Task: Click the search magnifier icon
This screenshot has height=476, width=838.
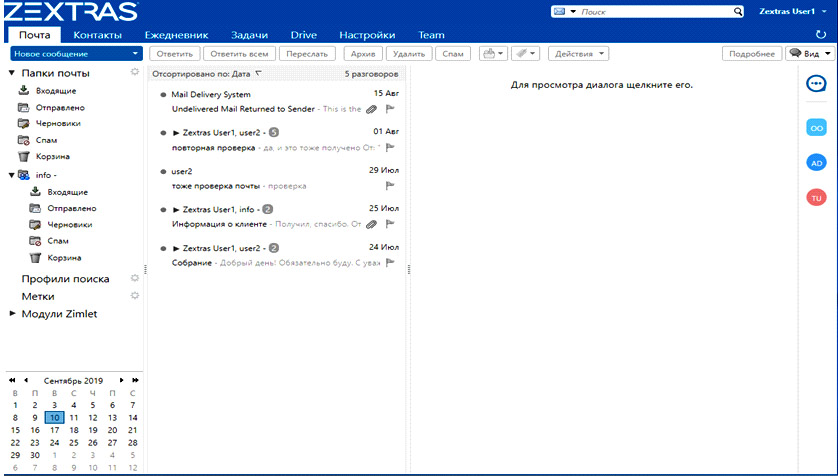Action: [x=738, y=11]
